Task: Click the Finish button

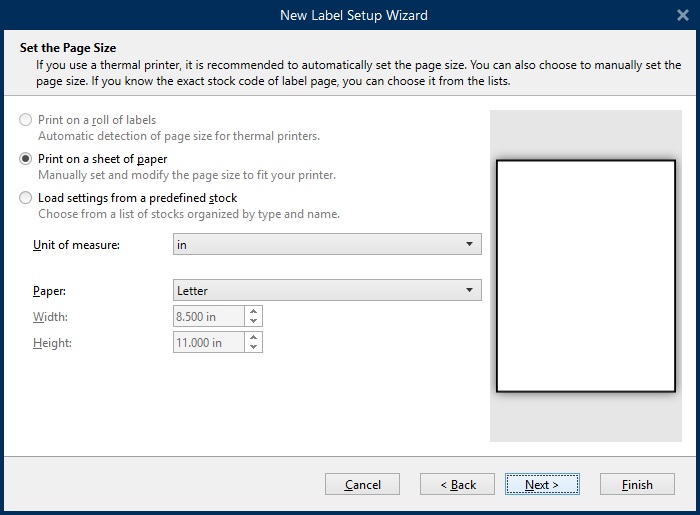Action: click(637, 484)
